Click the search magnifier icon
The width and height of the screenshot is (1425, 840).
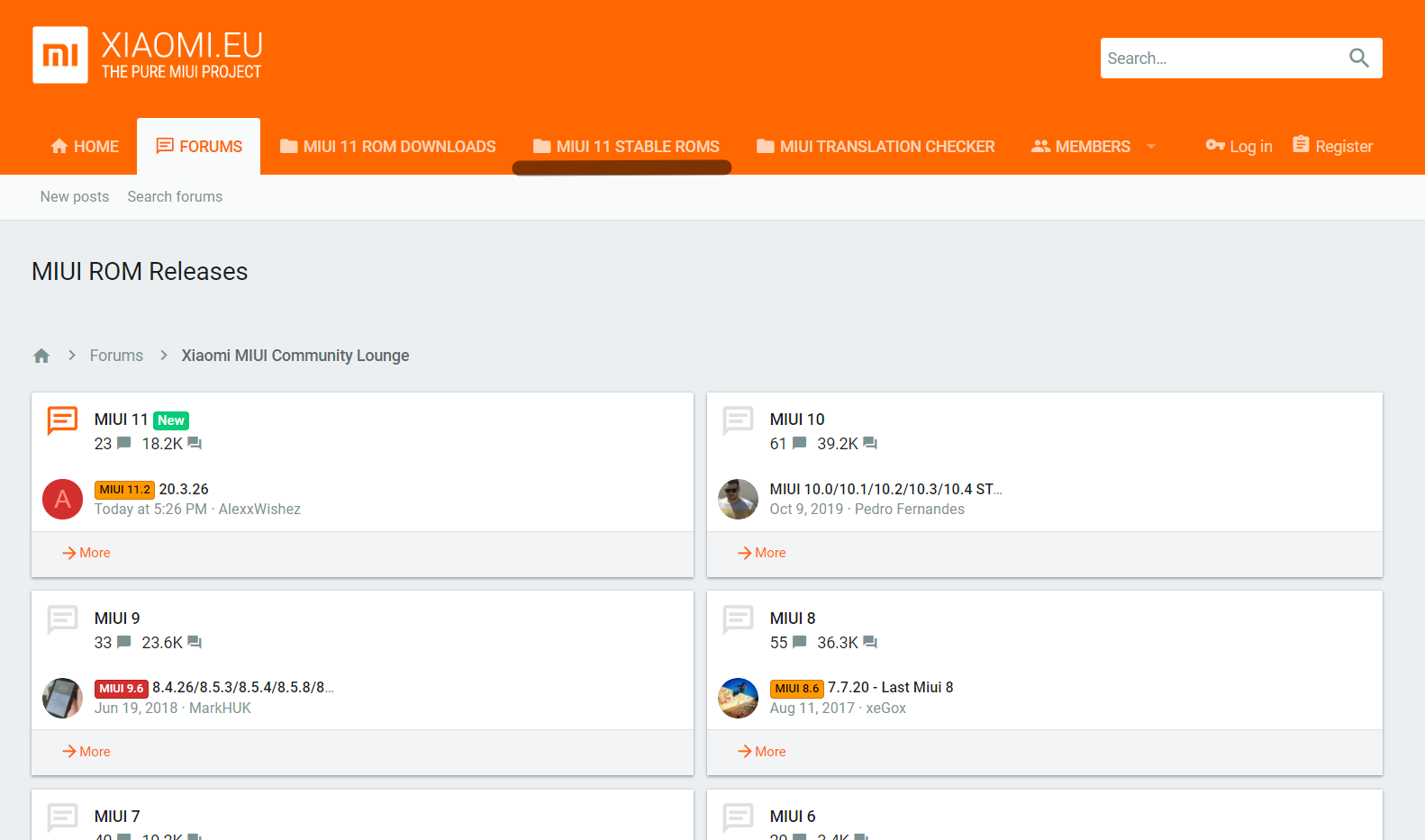(x=1358, y=59)
